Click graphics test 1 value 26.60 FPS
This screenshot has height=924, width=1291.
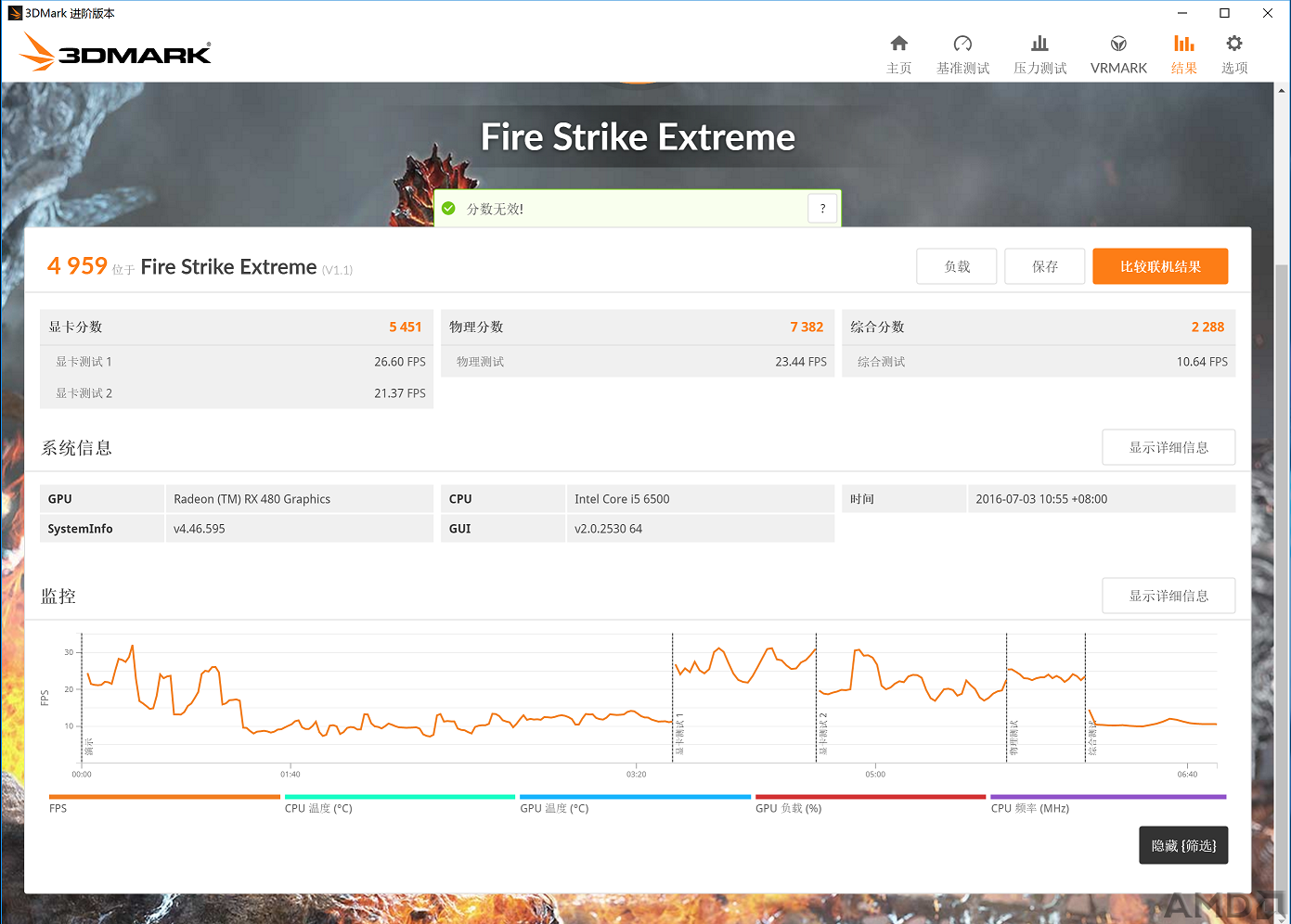(x=400, y=362)
